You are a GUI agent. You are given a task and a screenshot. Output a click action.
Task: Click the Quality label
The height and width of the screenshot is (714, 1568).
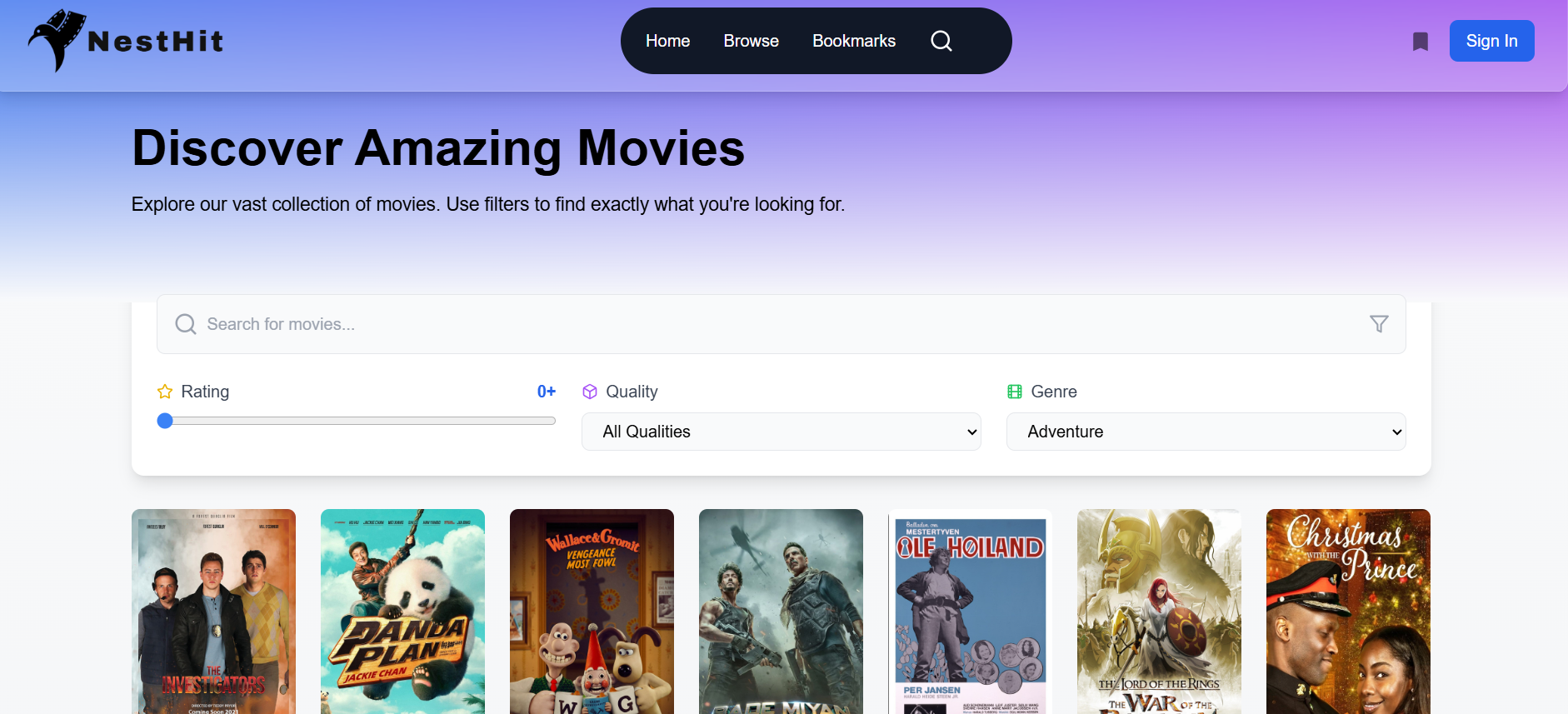[632, 392]
